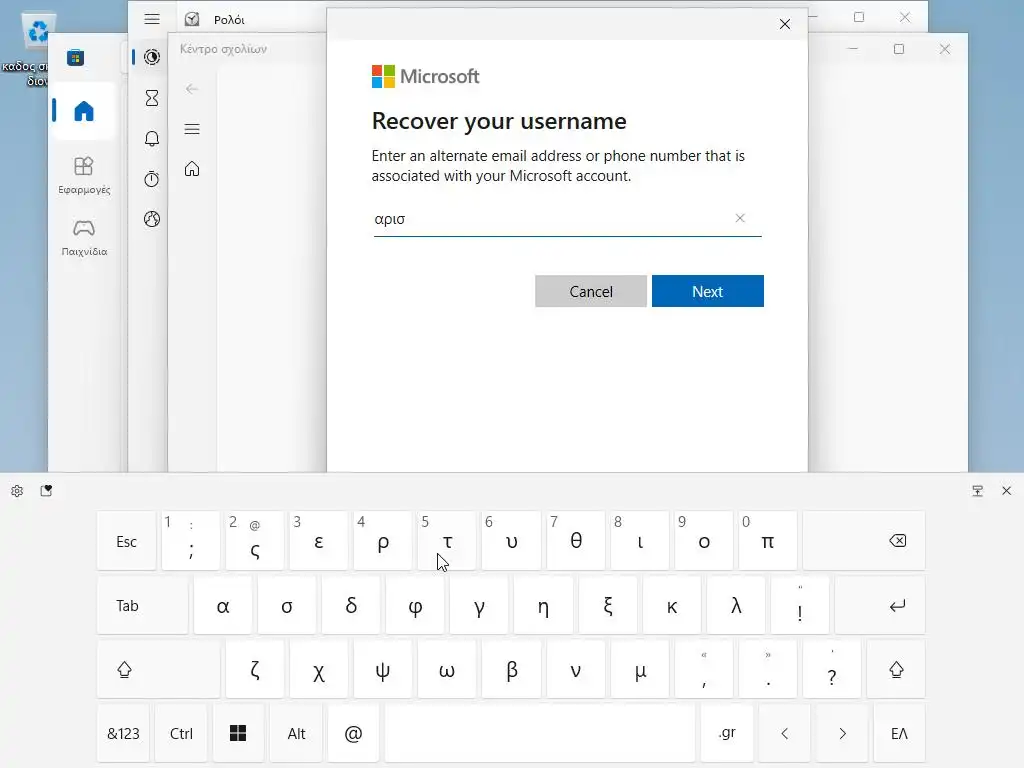Viewport: 1024px width, 768px height.
Task: Open the Clock app hamburger menu
Action: [x=152, y=19]
